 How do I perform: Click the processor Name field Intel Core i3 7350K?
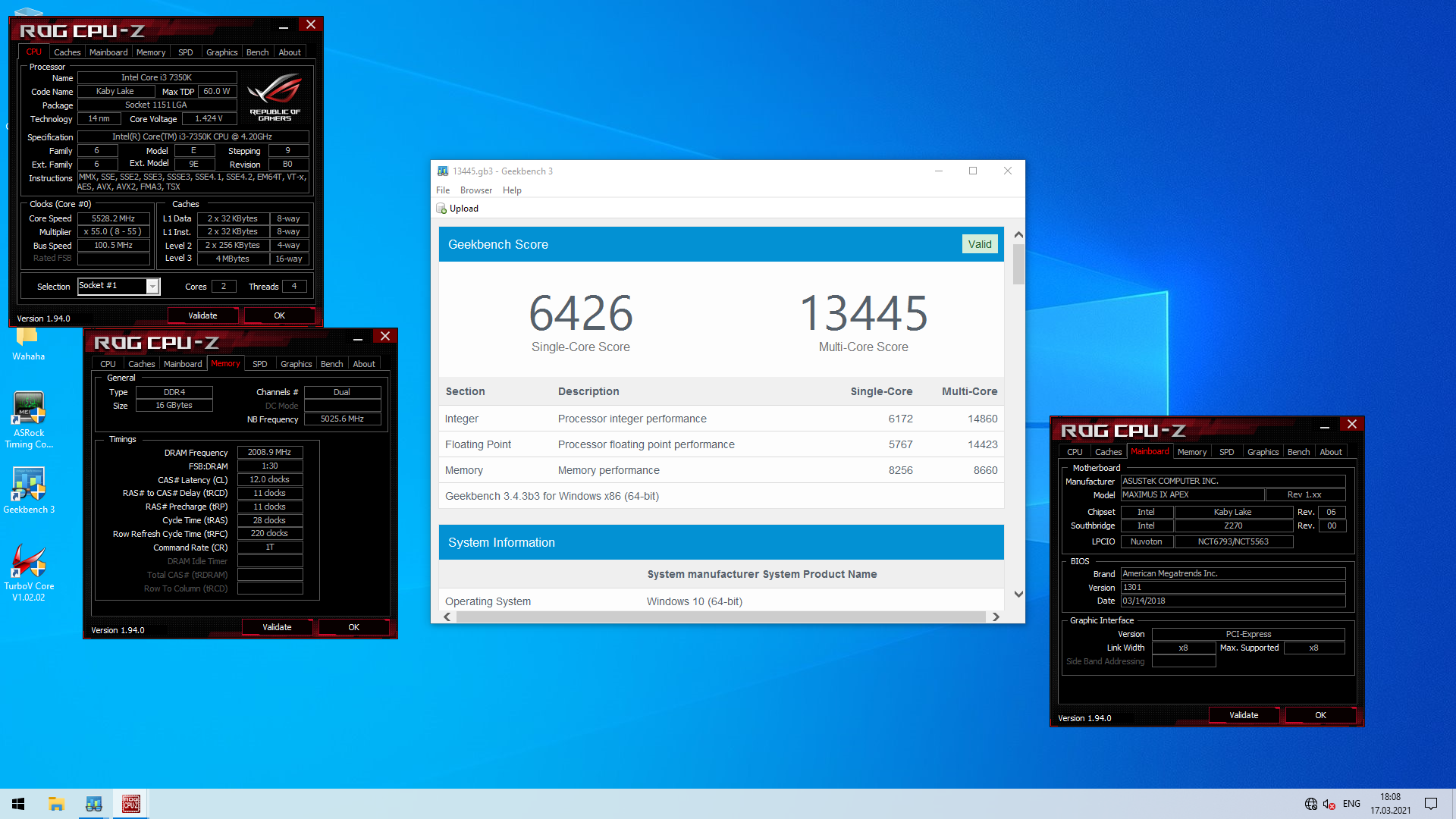tap(157, 77)
